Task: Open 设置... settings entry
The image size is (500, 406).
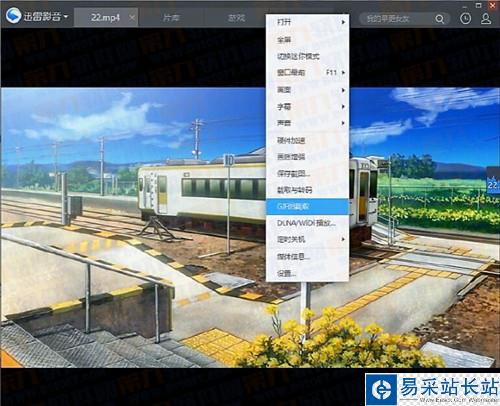Action: tap(307, 273)
